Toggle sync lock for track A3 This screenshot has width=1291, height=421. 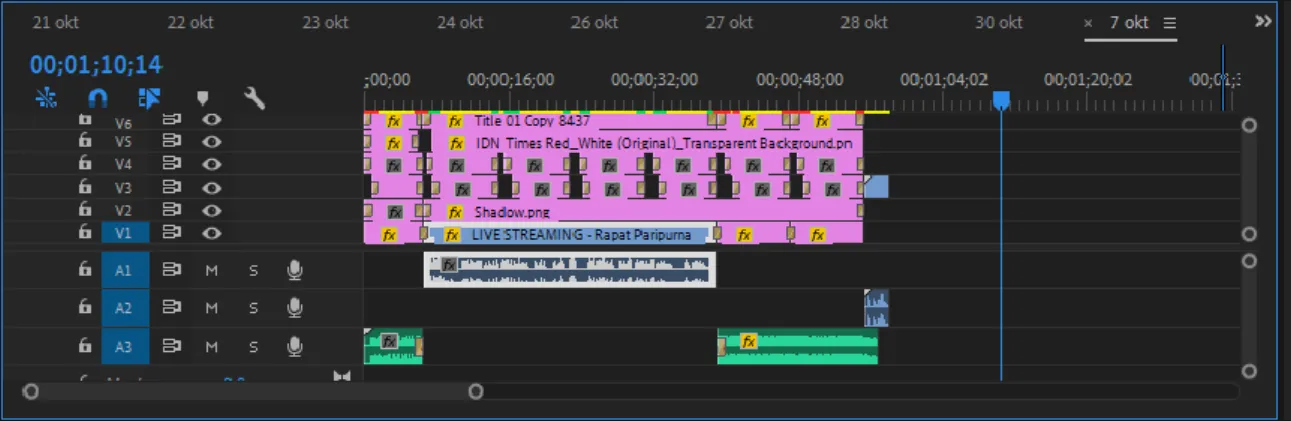click(172, 347)
